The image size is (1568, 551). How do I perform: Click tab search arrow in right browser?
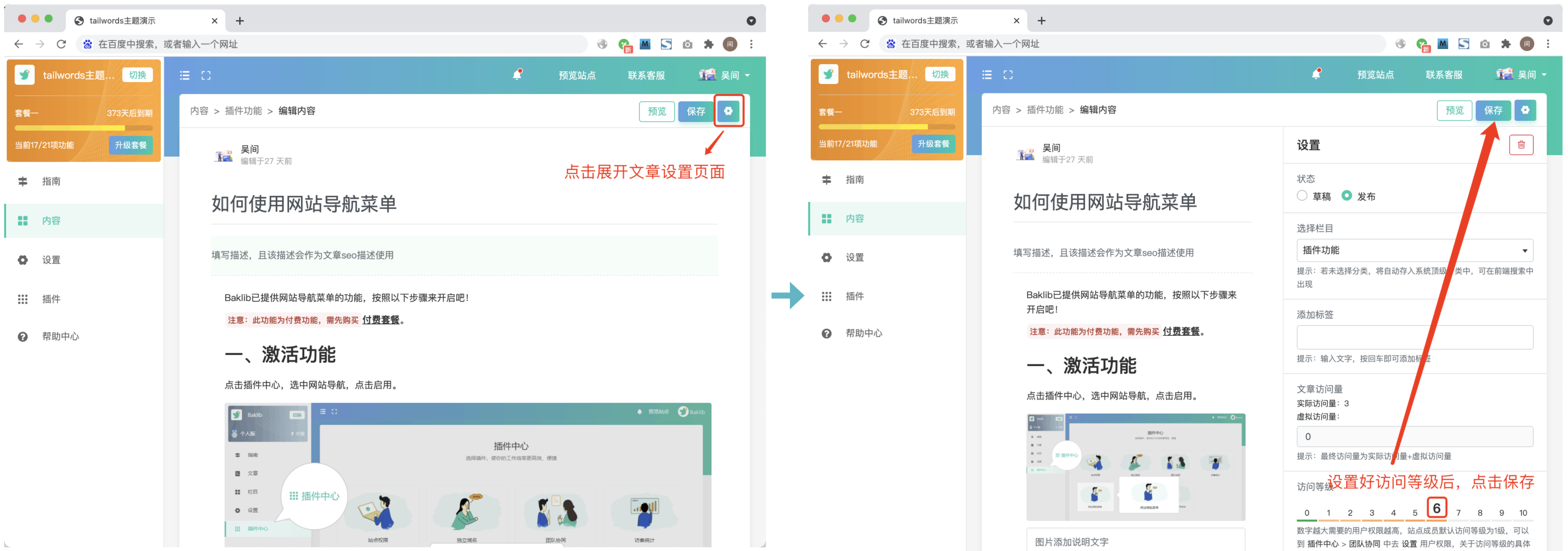[1548, 21]
